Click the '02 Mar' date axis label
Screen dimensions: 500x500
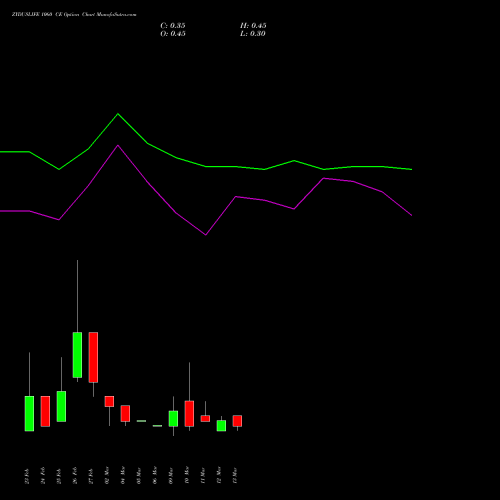point(107,475)
